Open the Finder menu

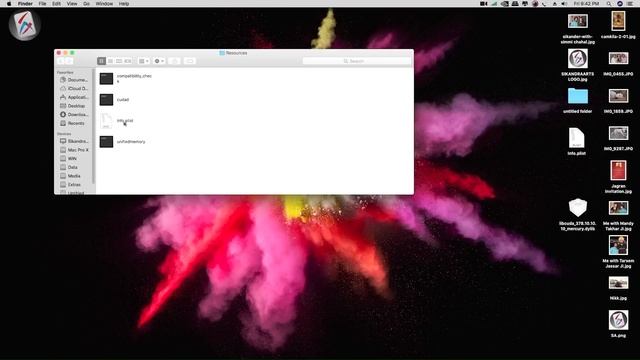[25, 4]
